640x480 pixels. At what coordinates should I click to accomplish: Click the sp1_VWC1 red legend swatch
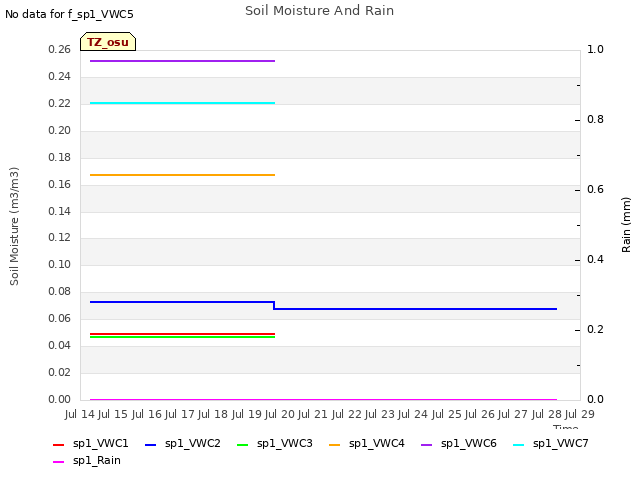click(58, 444)
